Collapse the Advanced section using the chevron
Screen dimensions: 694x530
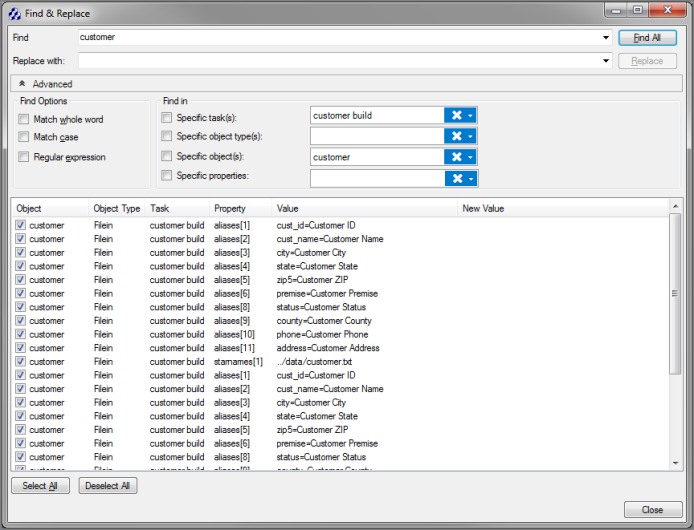tap(22, 84)
